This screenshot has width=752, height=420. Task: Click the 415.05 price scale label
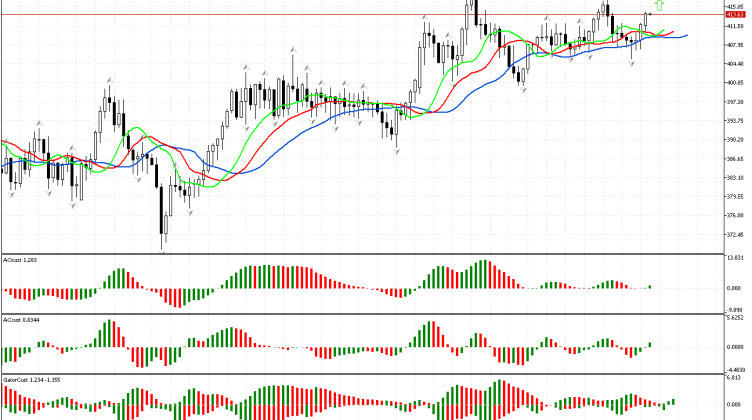[x=735, y=7]
